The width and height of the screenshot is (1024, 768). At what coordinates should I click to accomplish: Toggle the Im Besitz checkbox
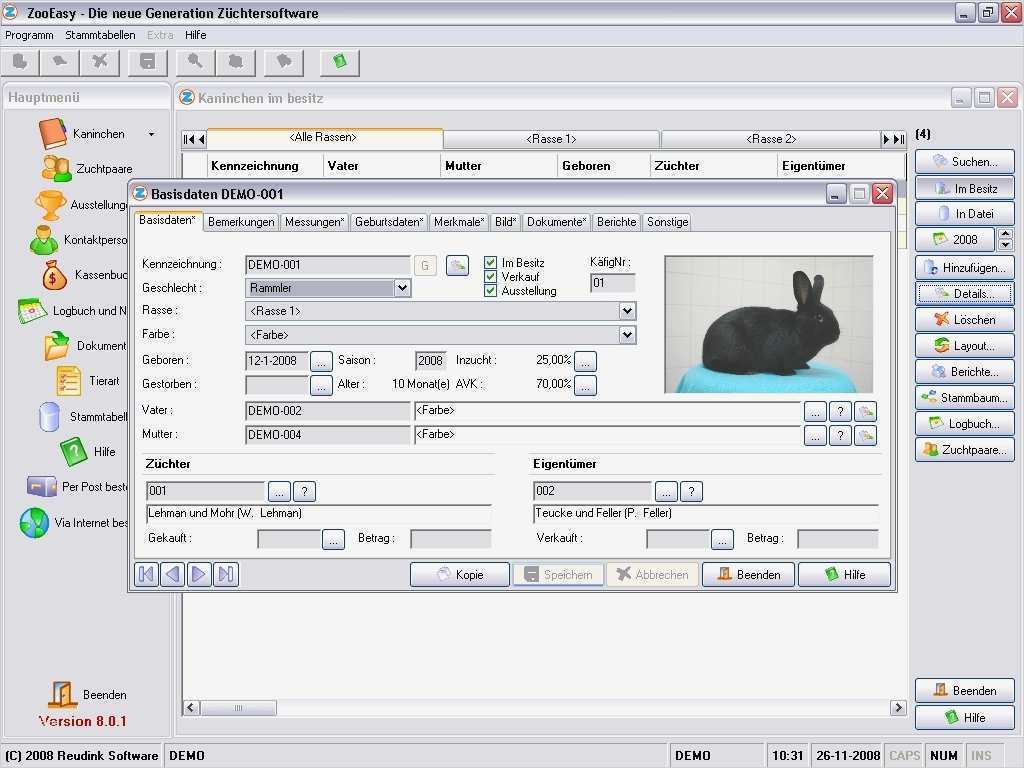click(x=490, y=263)
